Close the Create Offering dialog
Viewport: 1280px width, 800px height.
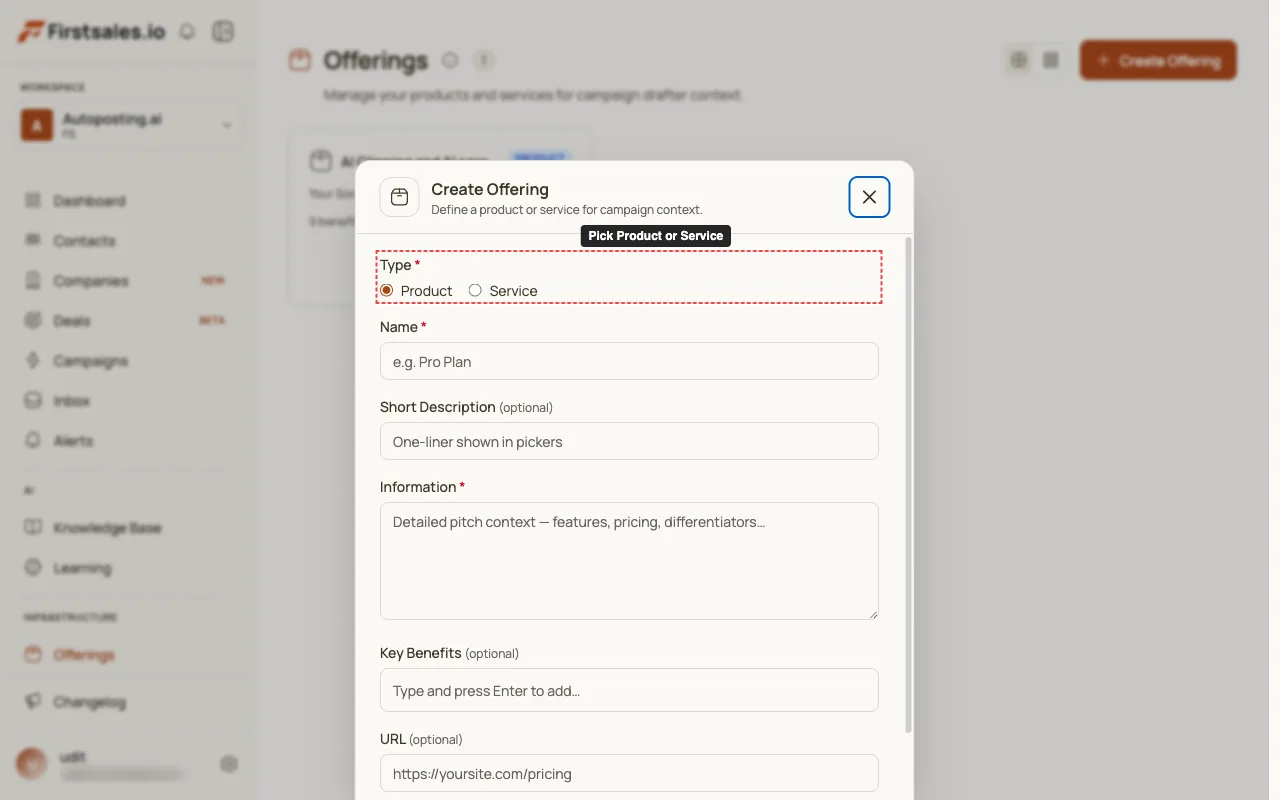[869, 197]
